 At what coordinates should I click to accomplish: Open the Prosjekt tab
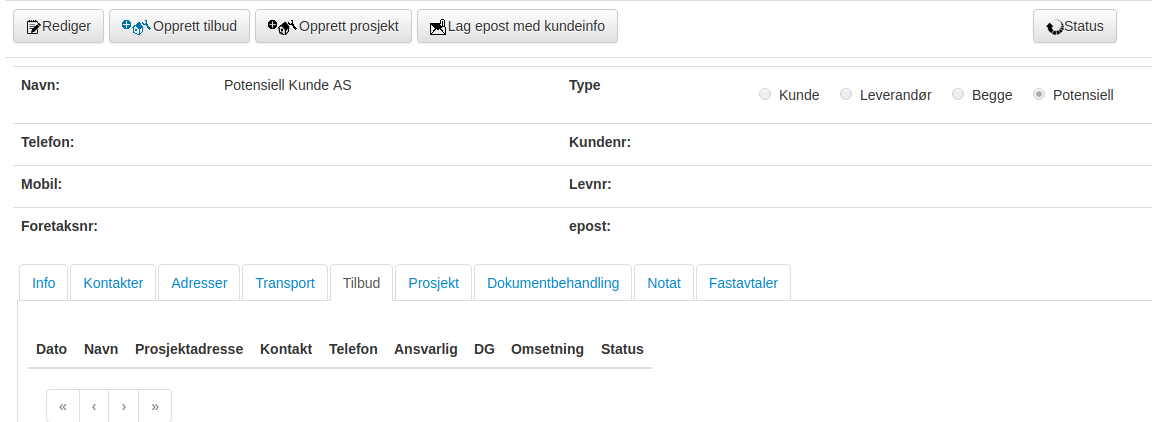[433, 283]
